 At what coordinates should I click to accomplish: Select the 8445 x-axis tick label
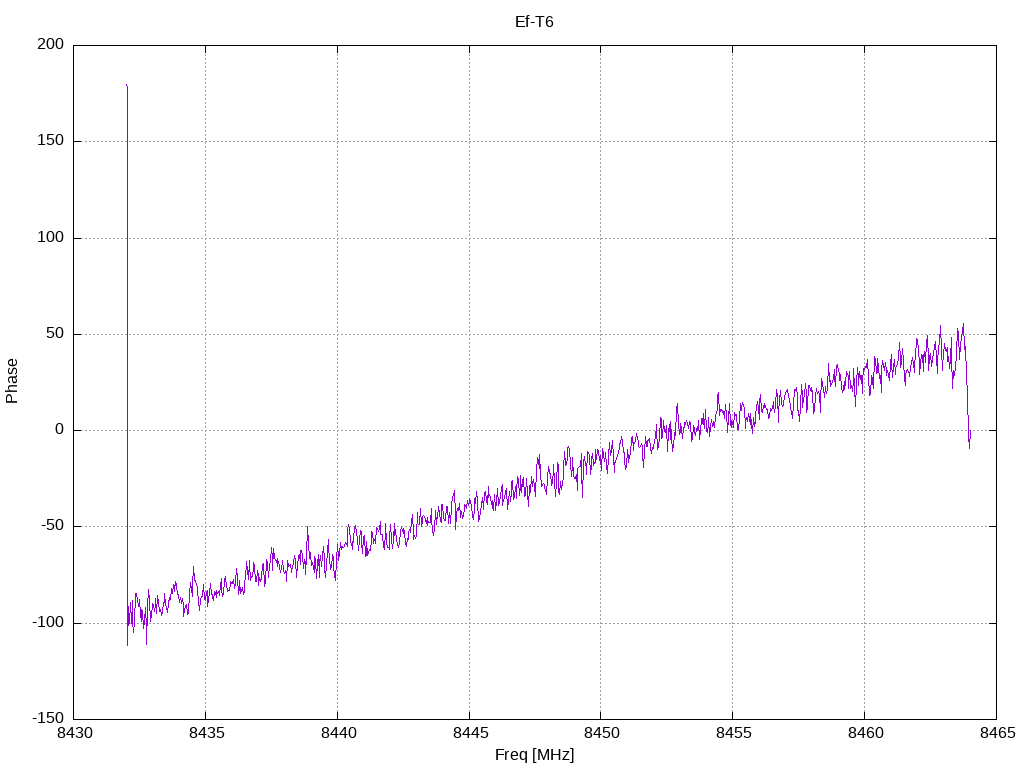click(469, 735)
